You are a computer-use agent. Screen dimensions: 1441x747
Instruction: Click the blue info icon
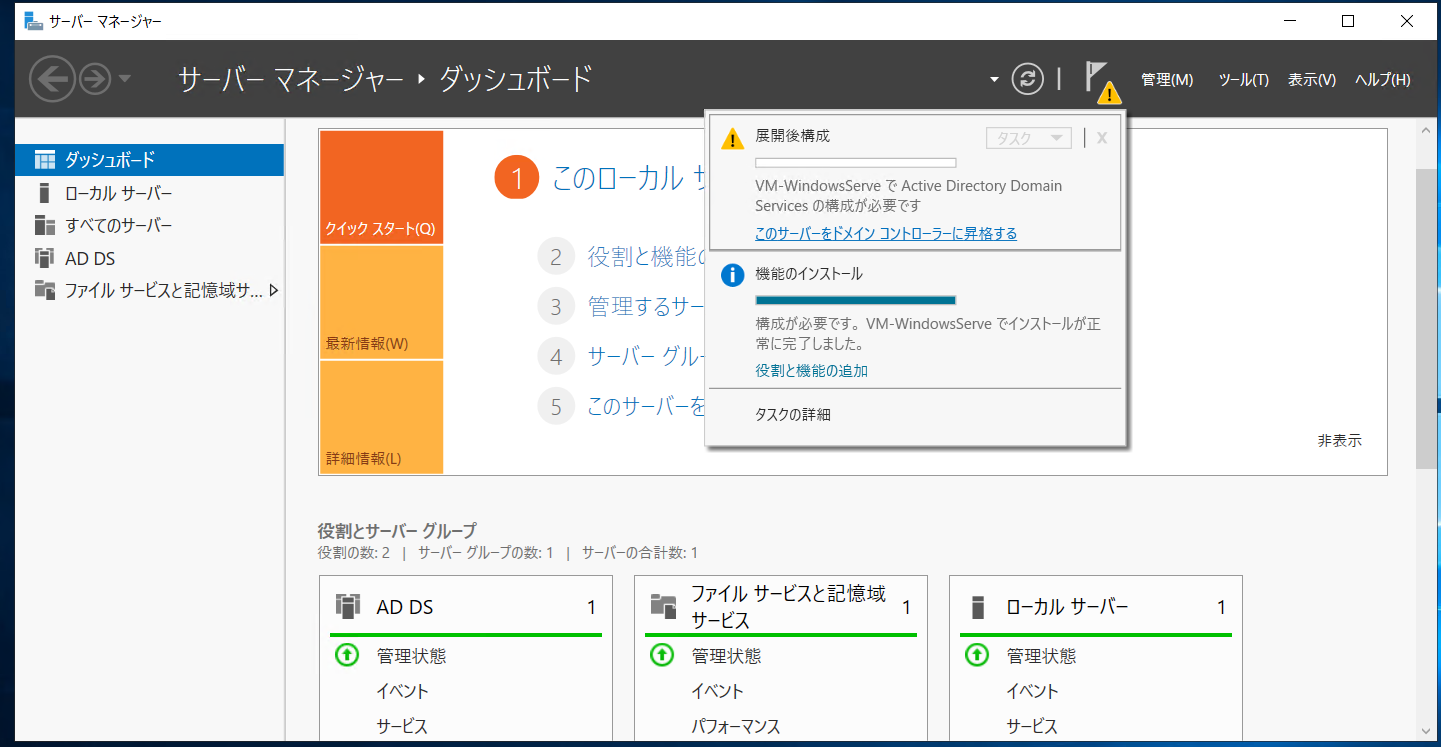coord(733,275)
